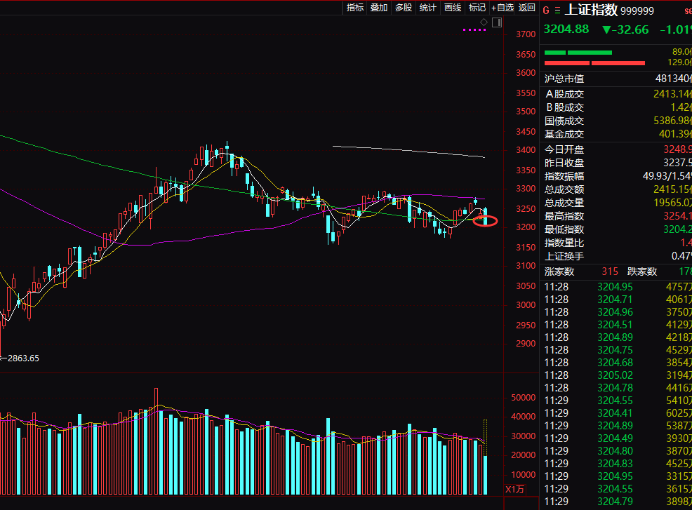Viewport: 693px width, 511px height.
Task: Click the 昨日收盘 row label
Action: 564,163
